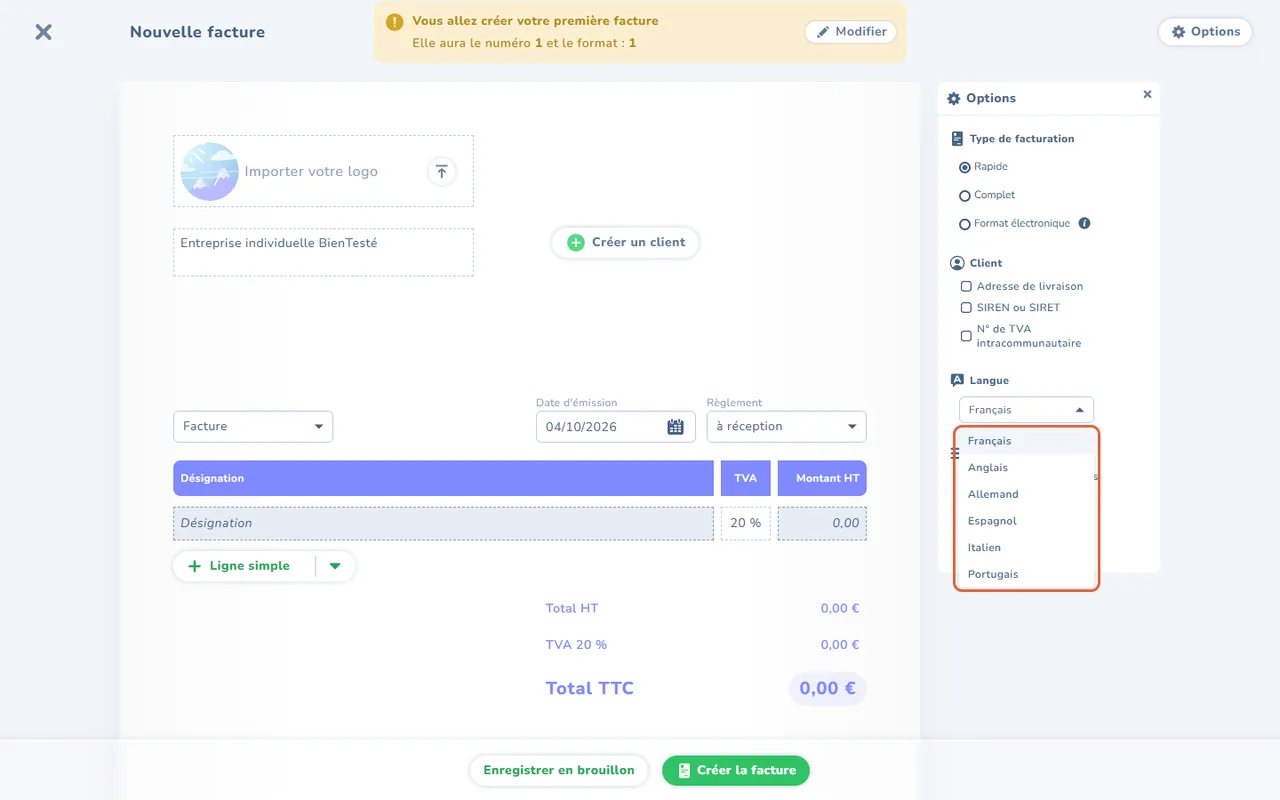Click the 20 % TVA cell
The height and width of the screenshot is (800, 1280).
click(746, 523)
